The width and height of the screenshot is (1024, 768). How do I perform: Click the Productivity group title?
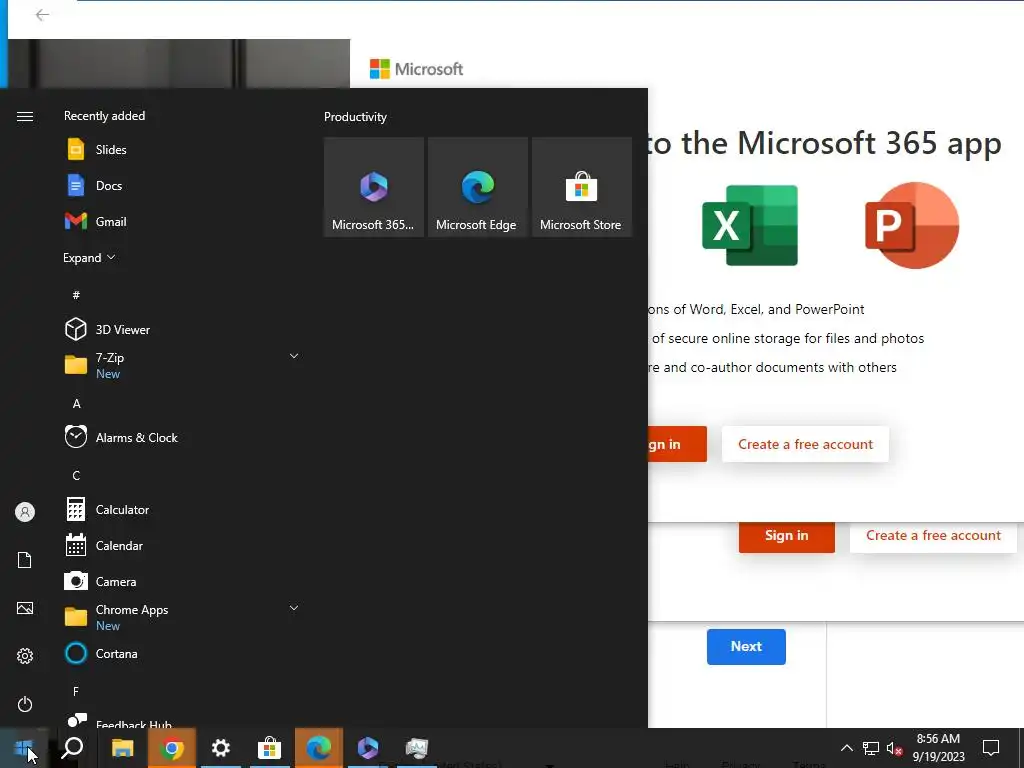(x=355, y=117)
